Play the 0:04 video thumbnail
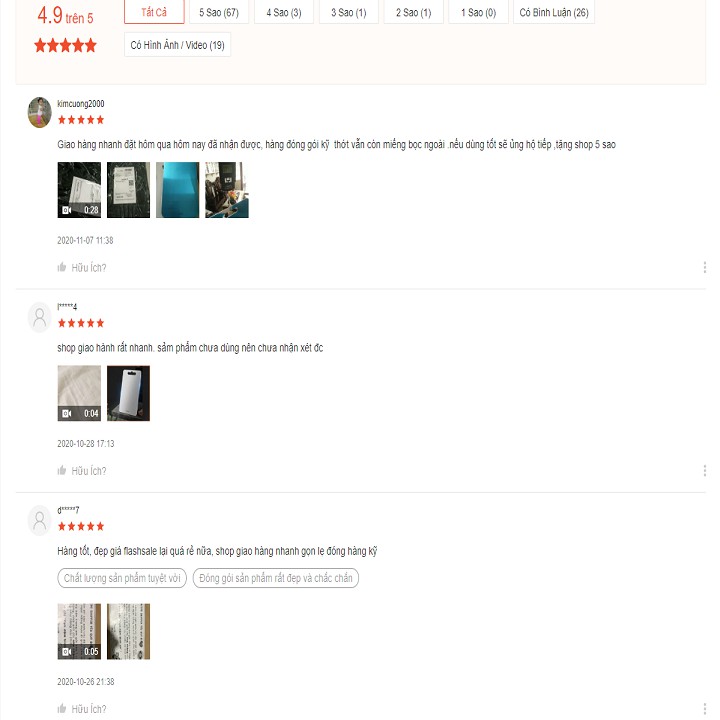This screenshot has width=720, height=720. (79, 393)
